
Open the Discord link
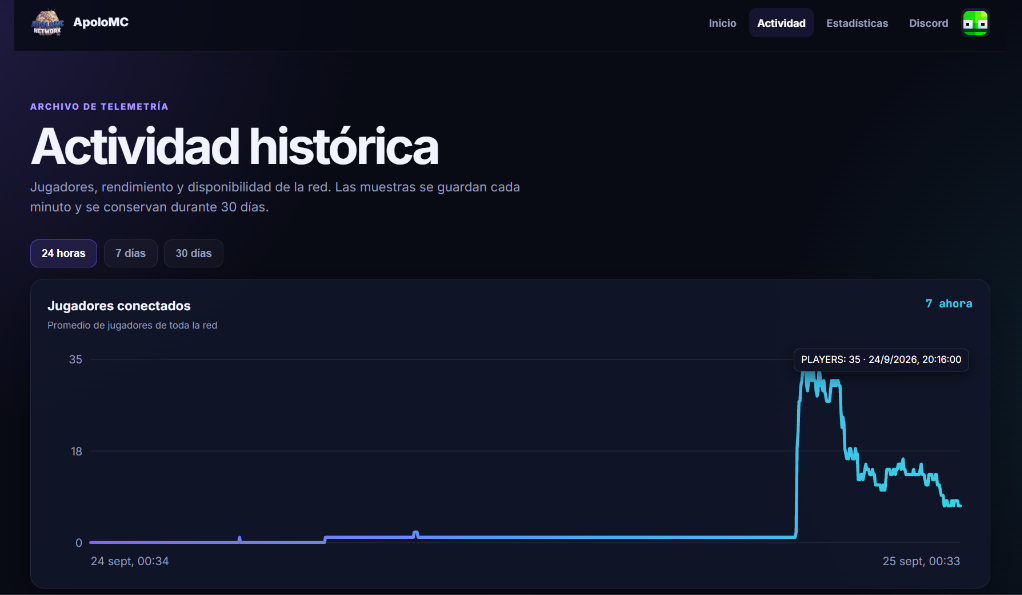click(928, 23)
